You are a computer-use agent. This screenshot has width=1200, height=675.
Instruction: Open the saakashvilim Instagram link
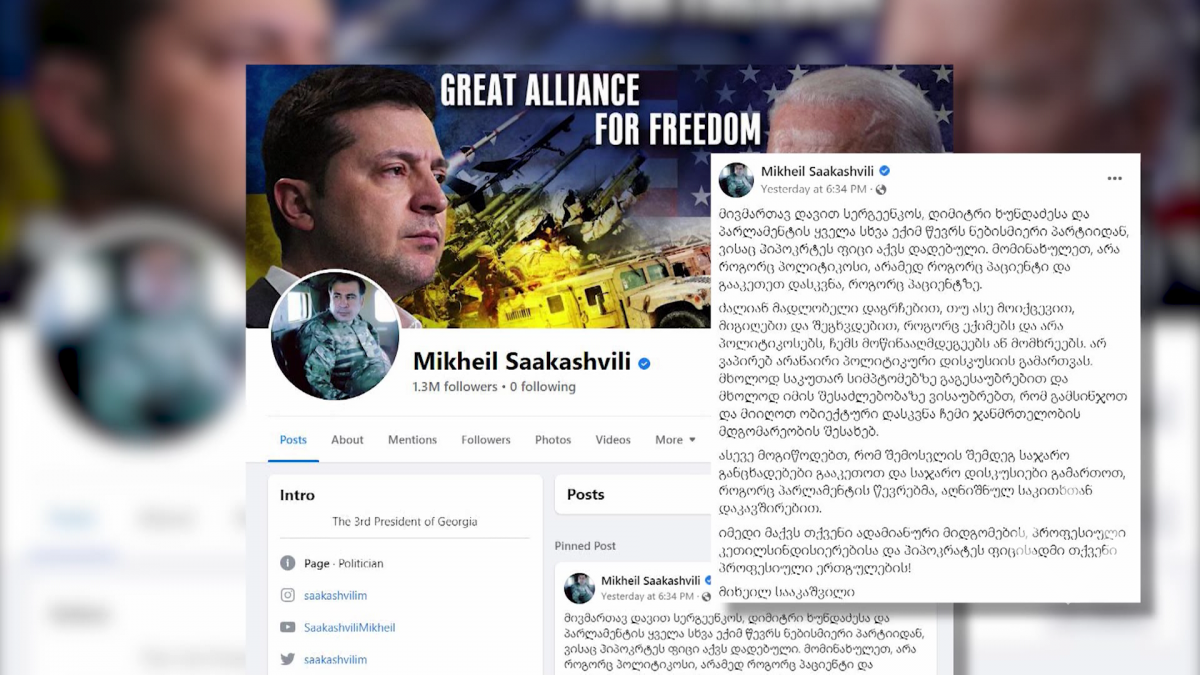(x=335, y=595)
